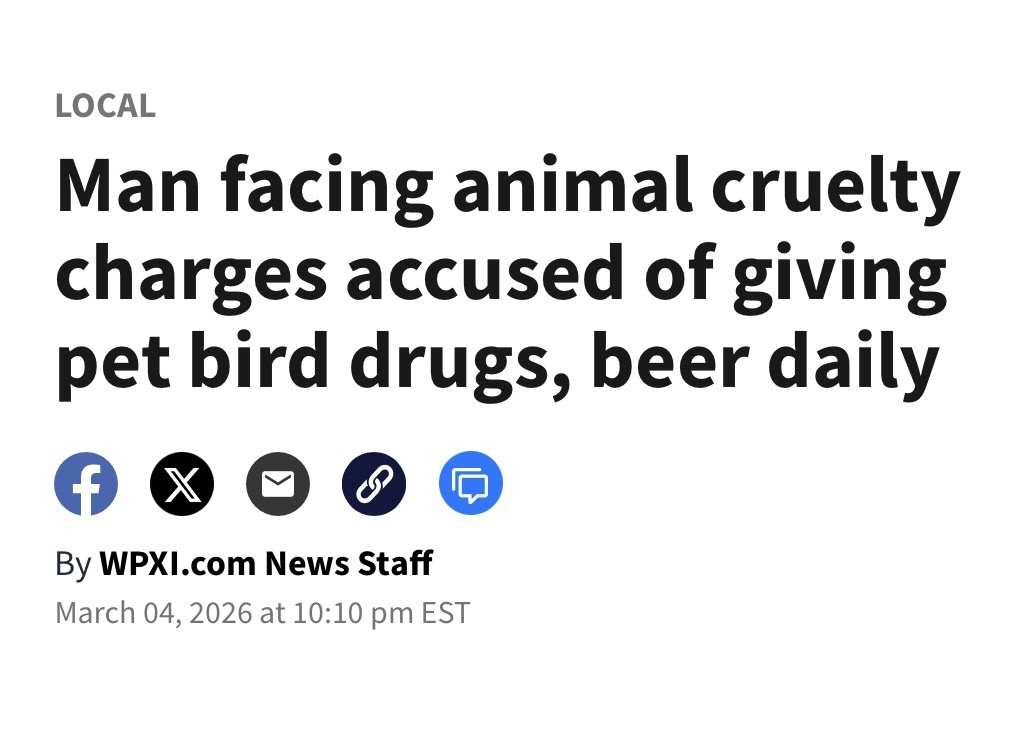Click the "10:10 pm EST" timestamp

click(380, 612)
